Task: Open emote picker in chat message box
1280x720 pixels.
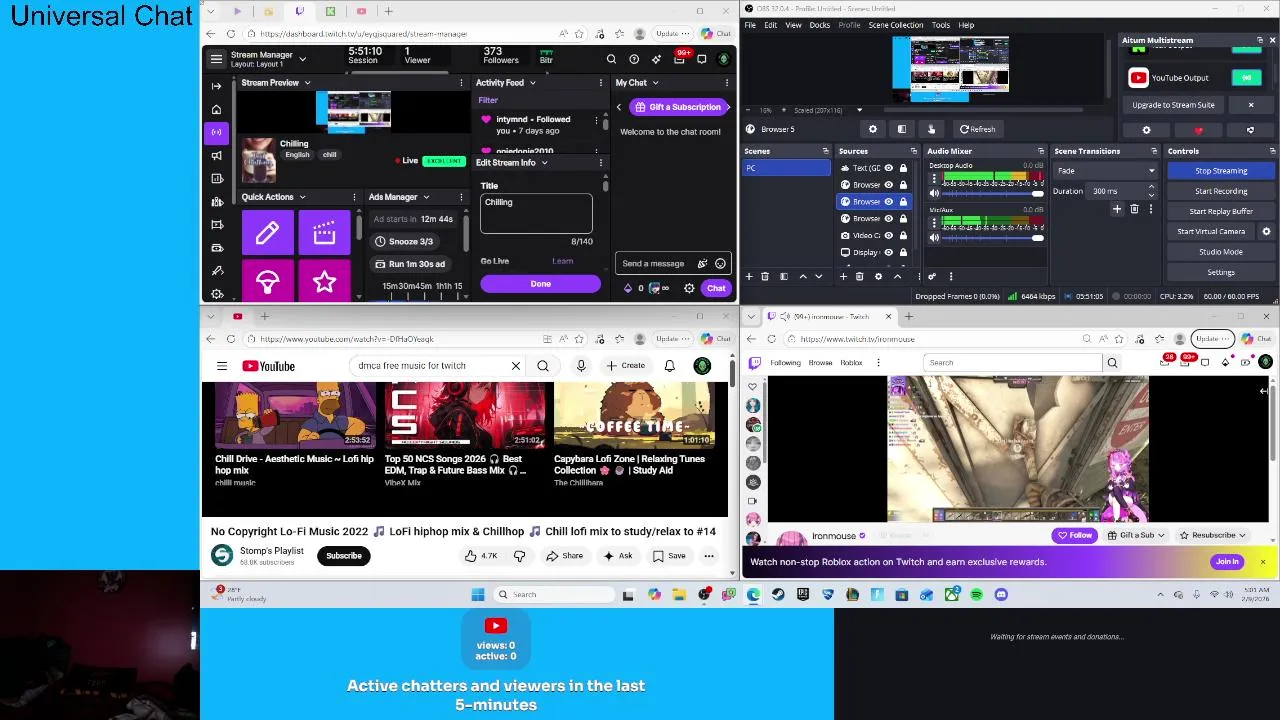Action: (720, 264)
